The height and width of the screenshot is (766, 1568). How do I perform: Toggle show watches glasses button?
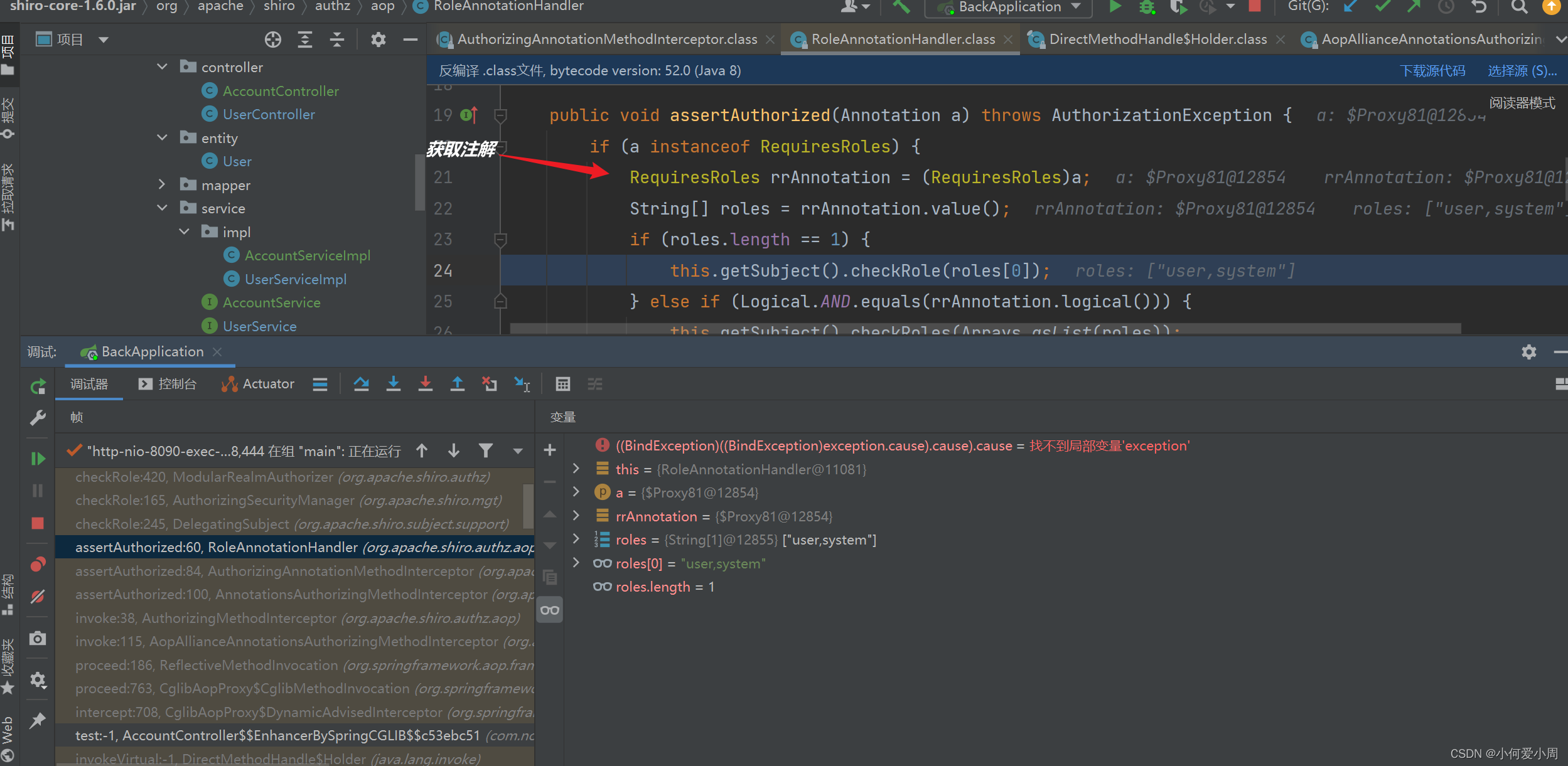(550, 610)
